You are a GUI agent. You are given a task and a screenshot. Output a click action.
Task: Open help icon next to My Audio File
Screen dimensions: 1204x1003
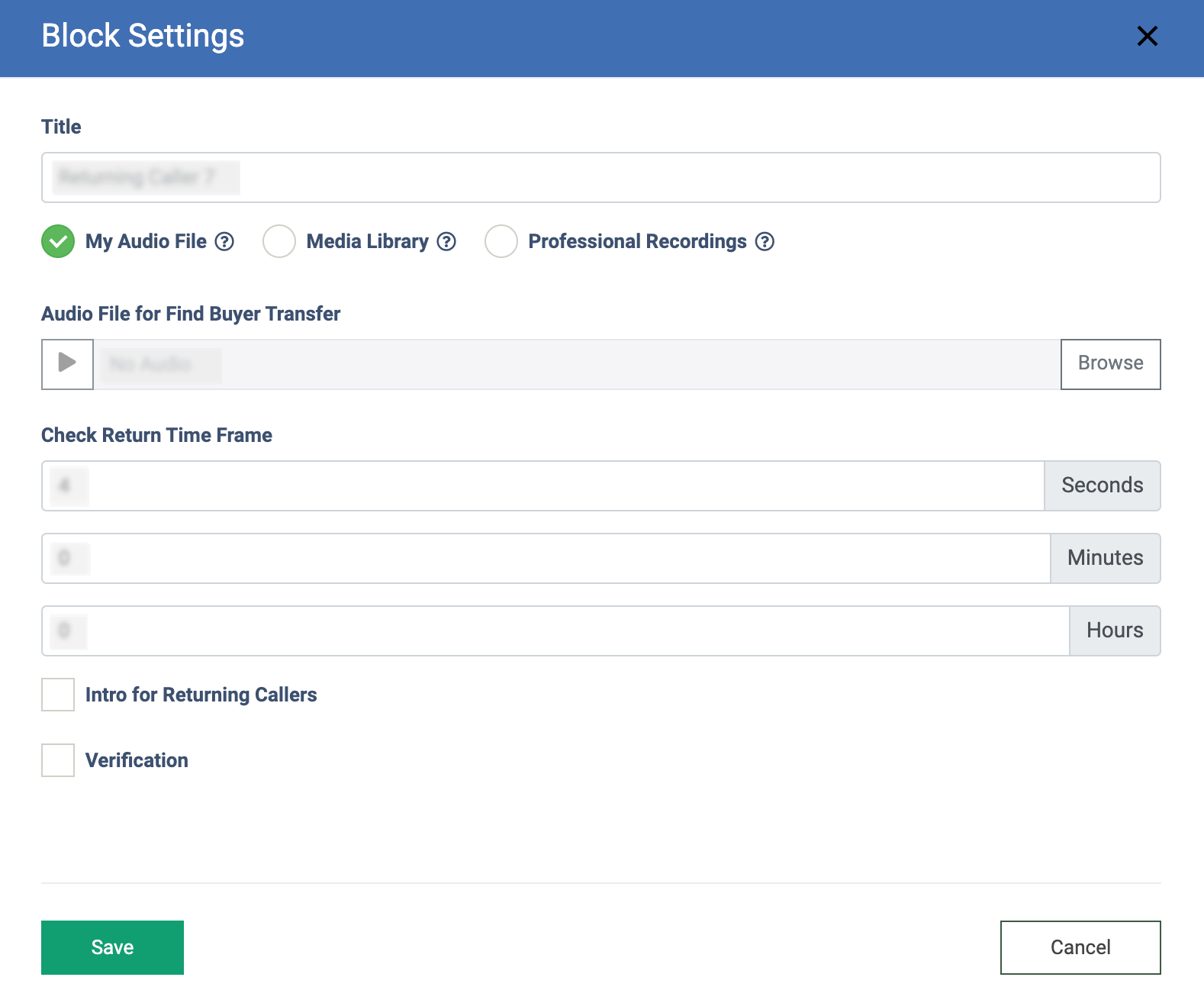click(x=224, y=241)
